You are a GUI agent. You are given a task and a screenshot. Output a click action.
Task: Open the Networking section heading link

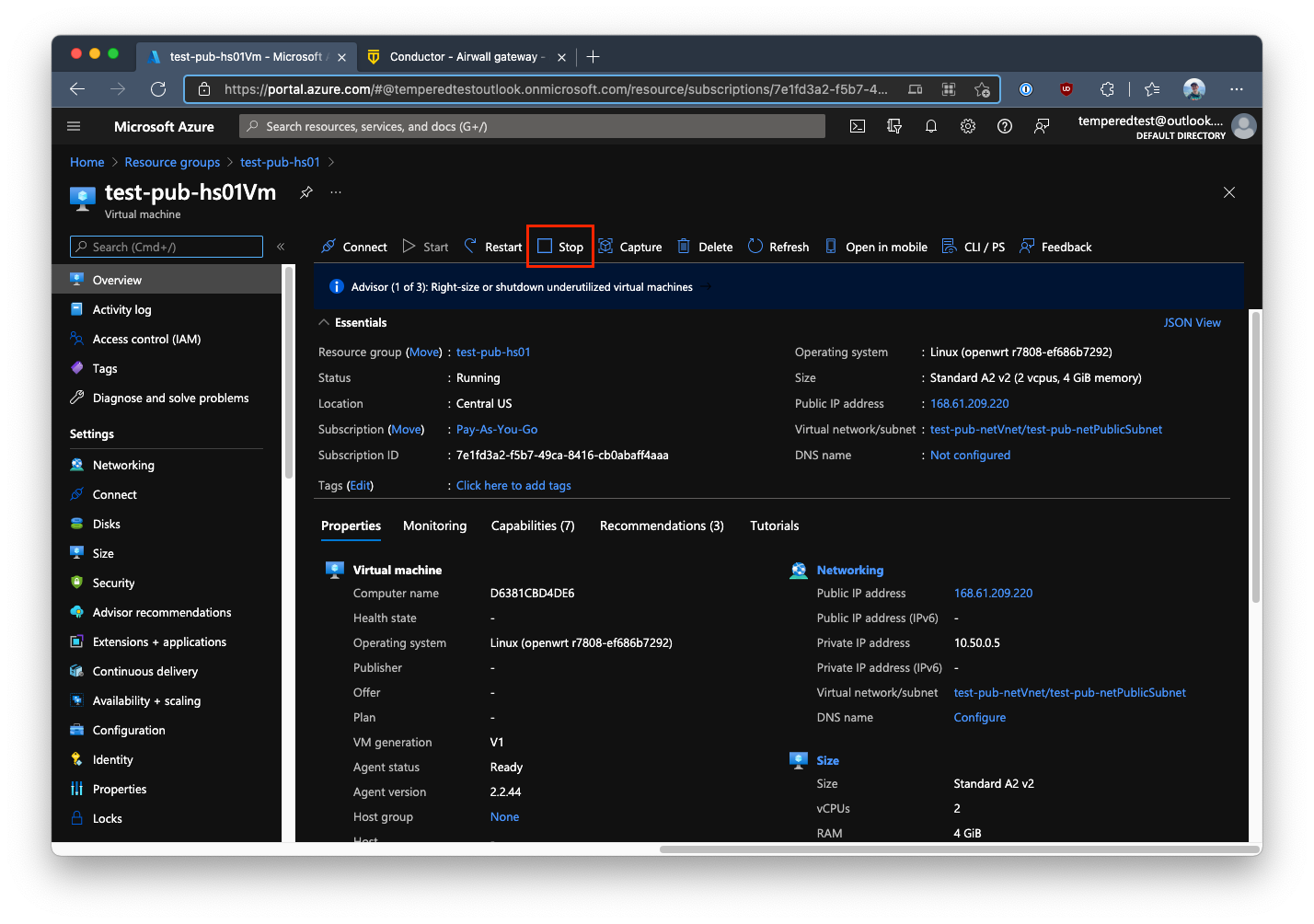pyautogui.click(x=849, y=570)
